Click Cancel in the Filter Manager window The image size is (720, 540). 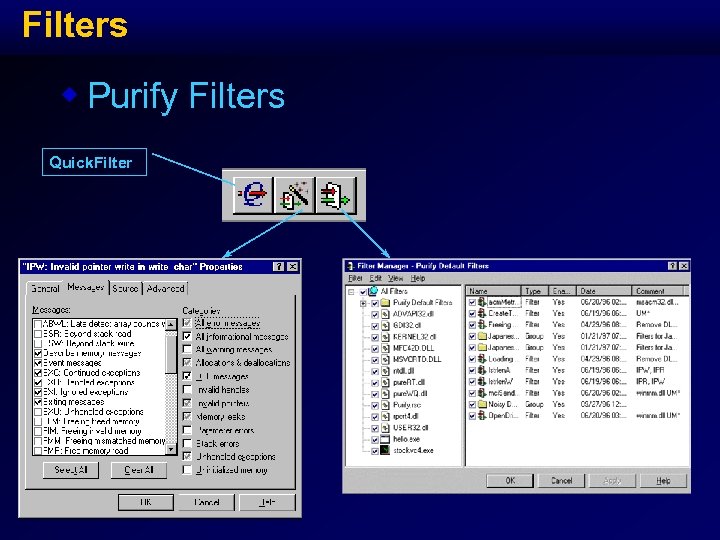562,481
